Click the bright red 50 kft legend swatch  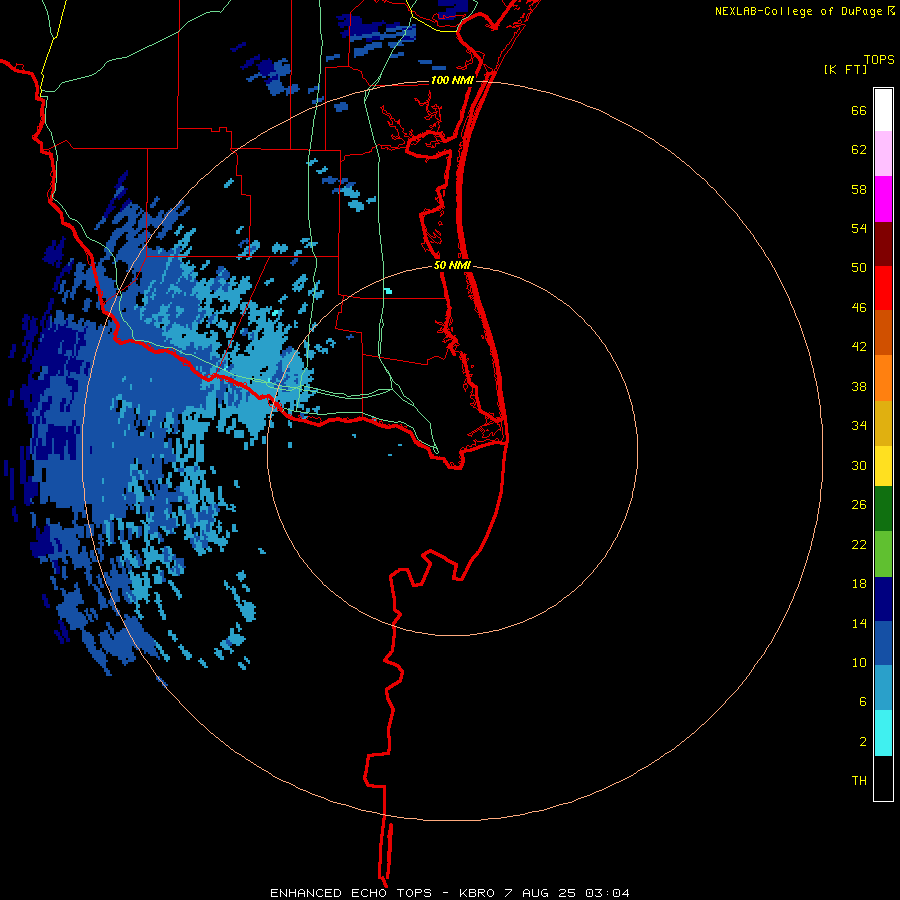pos(883,288)
